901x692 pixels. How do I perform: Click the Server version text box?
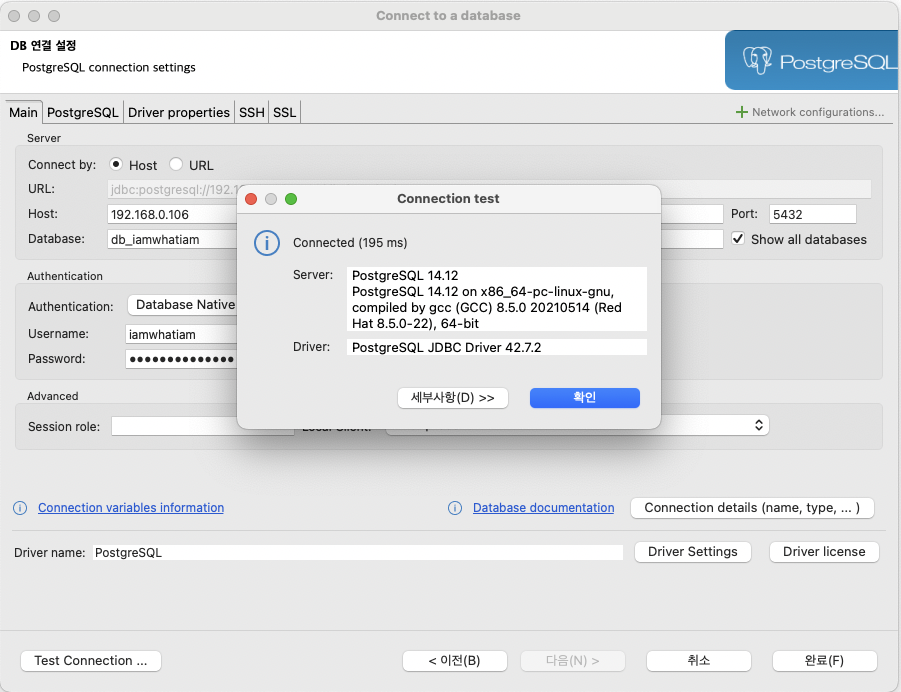point(496,299)
